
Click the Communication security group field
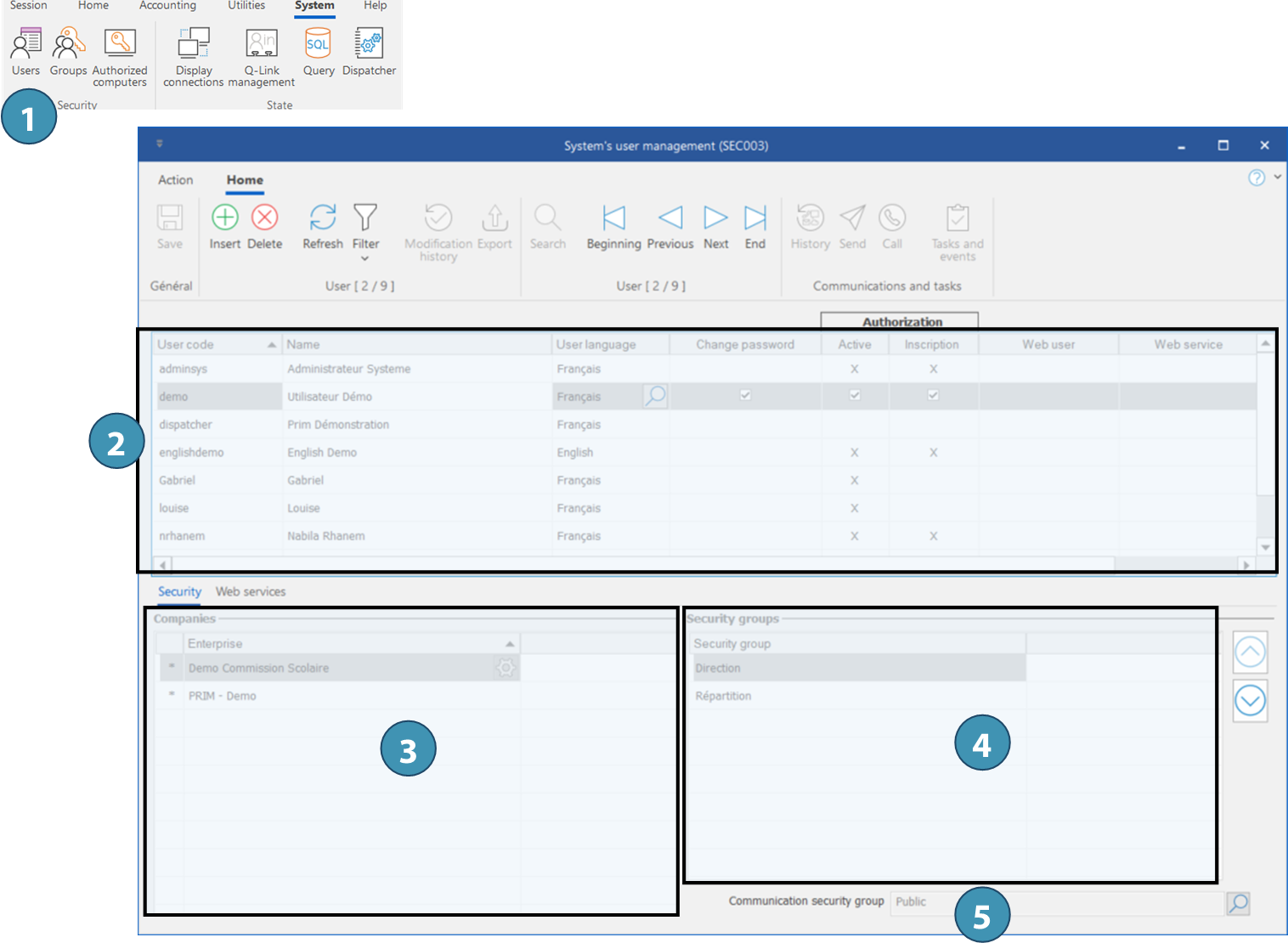1057,902
